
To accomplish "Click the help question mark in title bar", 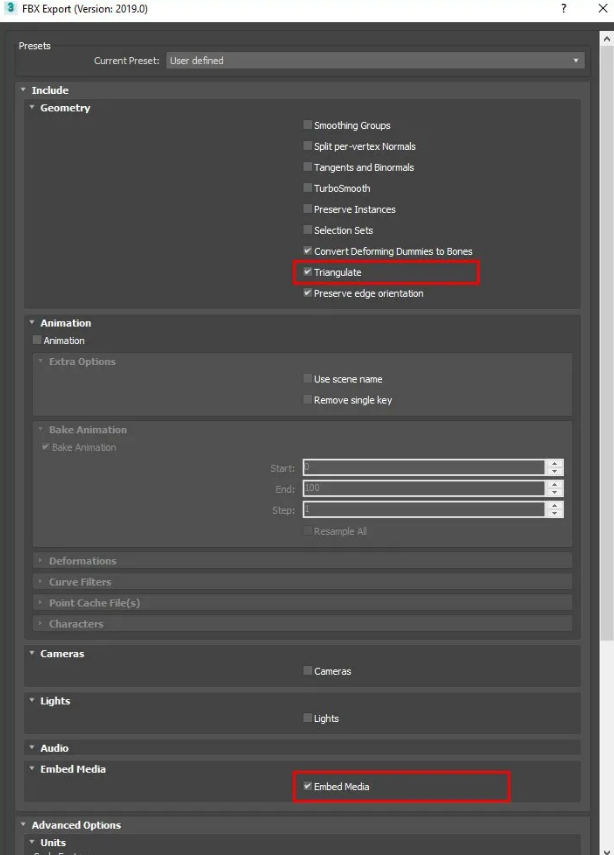I will (563, 9).
